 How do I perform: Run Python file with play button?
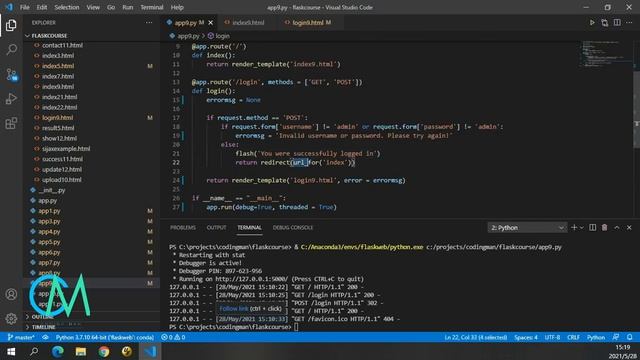click(592, 22)
